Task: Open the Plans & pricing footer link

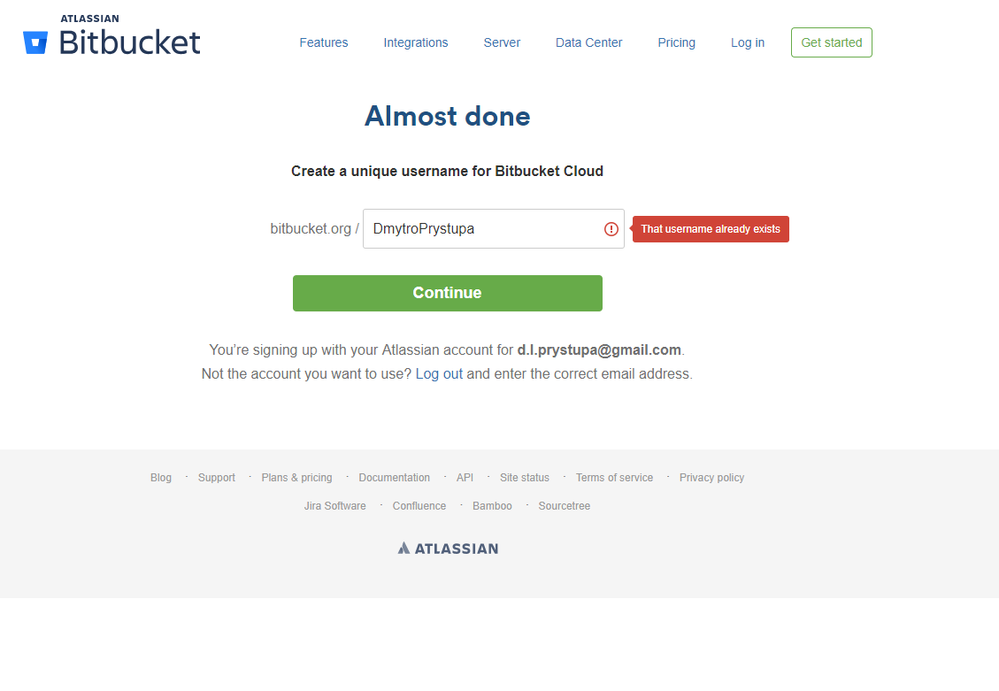Action: 297,478
